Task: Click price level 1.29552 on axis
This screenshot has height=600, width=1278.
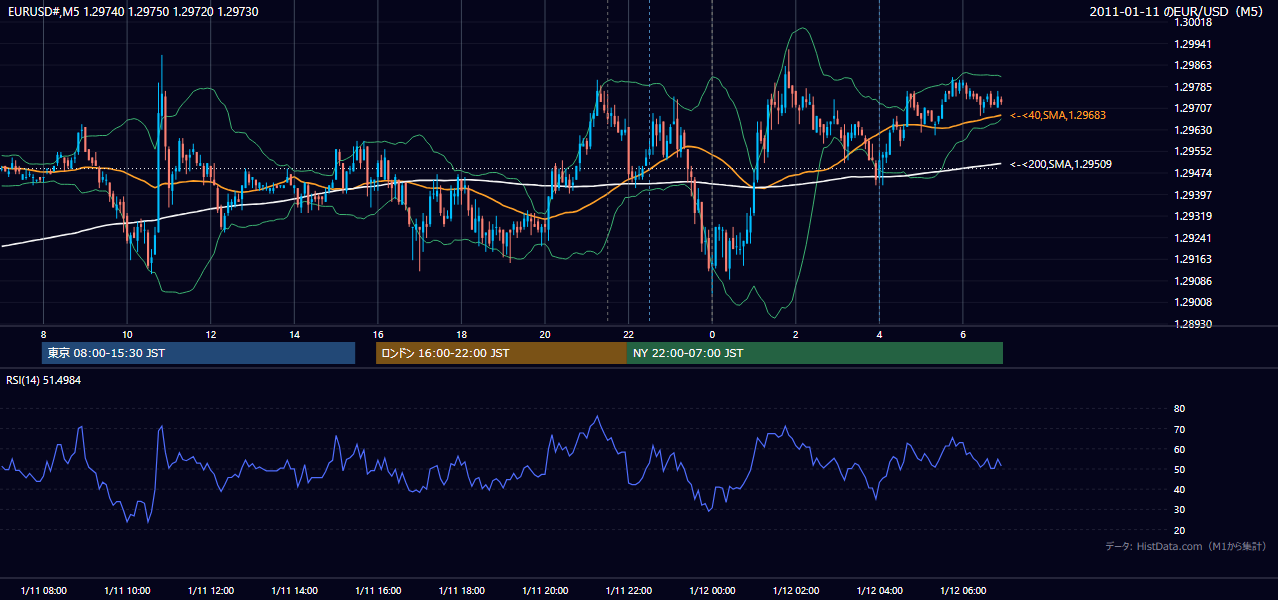Action: 1193,152
